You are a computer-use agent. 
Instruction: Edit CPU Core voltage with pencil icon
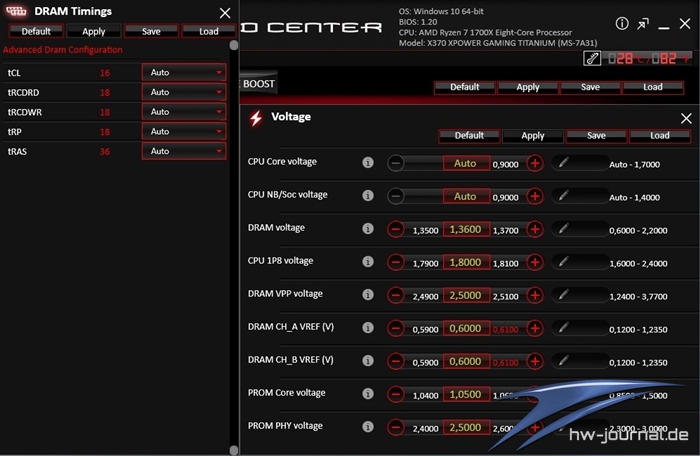(x=563, y=163)
